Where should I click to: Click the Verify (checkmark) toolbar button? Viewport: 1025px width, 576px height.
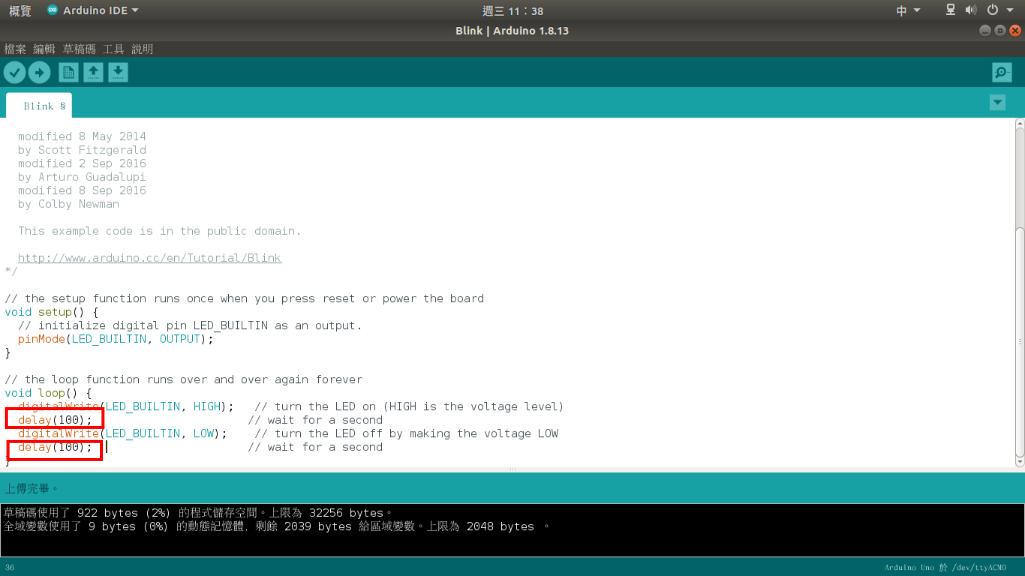[x=14, y=73]
